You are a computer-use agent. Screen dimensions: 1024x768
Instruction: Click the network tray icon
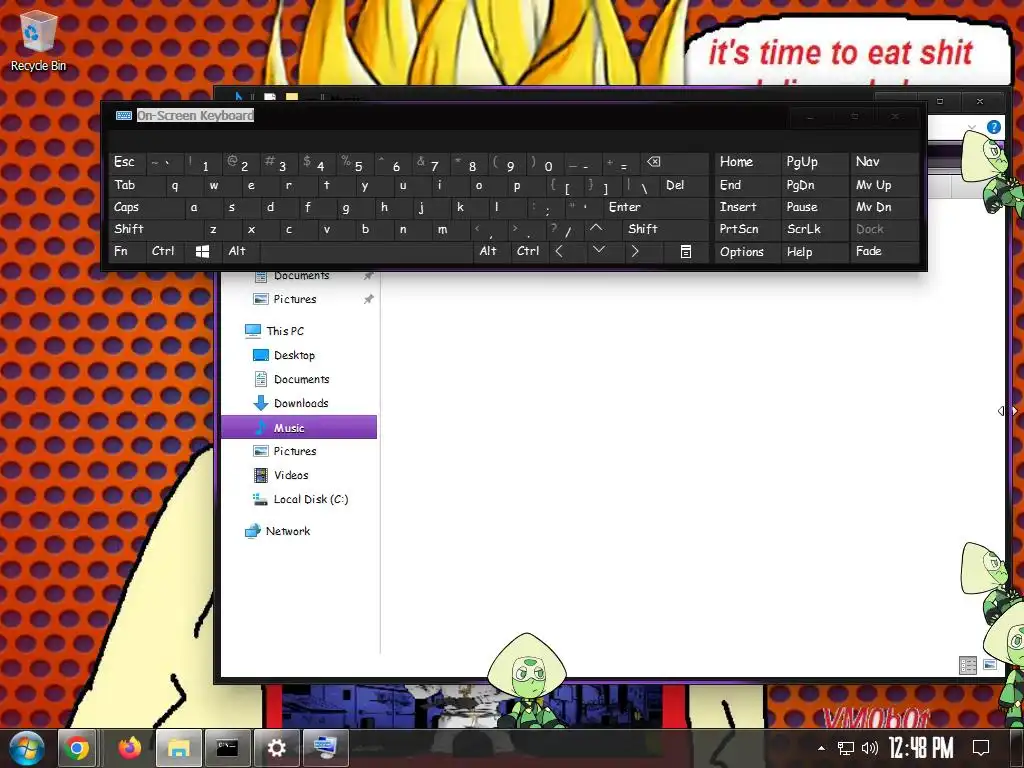[846, 748]
